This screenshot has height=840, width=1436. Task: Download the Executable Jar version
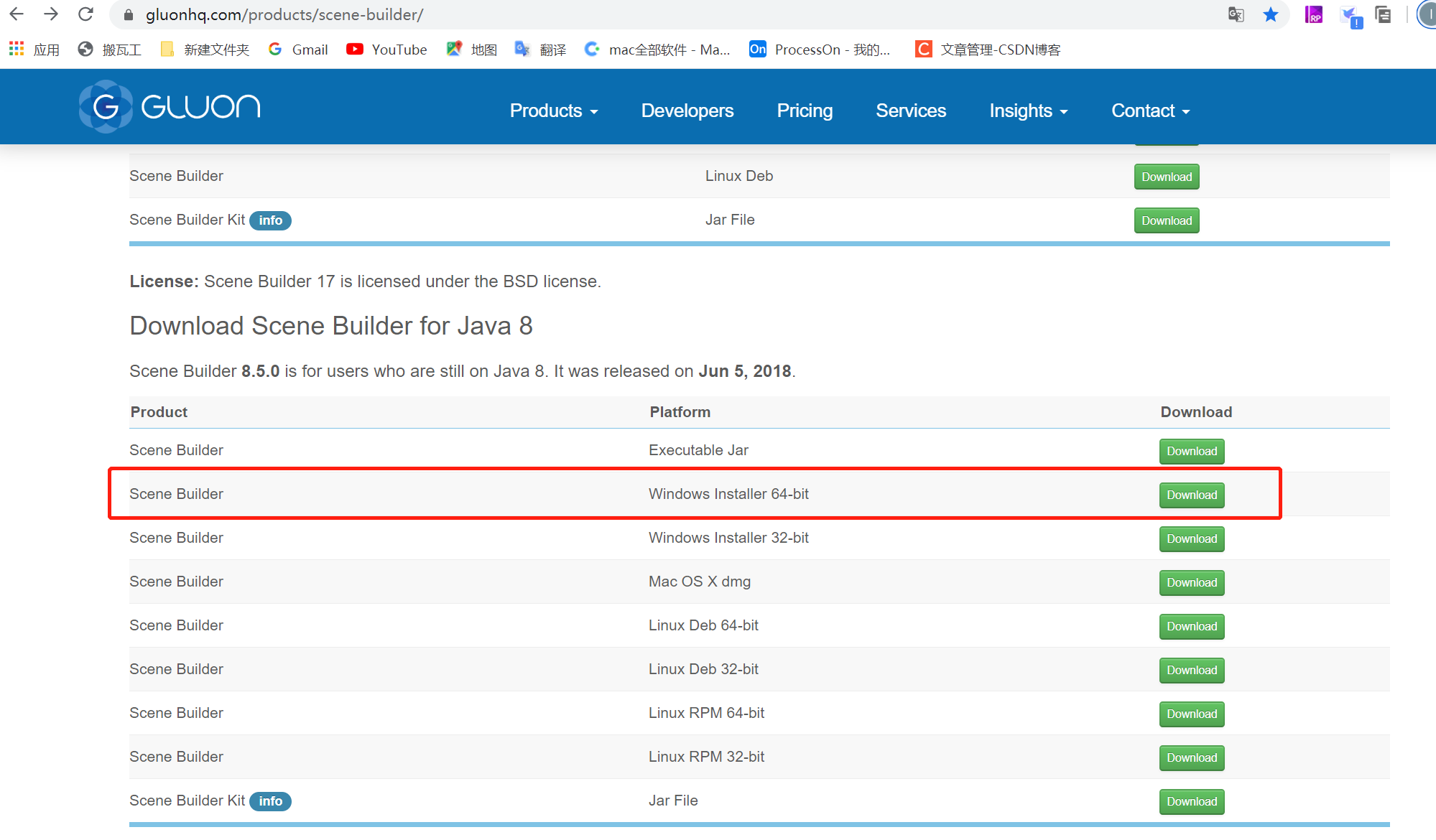click(1192, 451)
